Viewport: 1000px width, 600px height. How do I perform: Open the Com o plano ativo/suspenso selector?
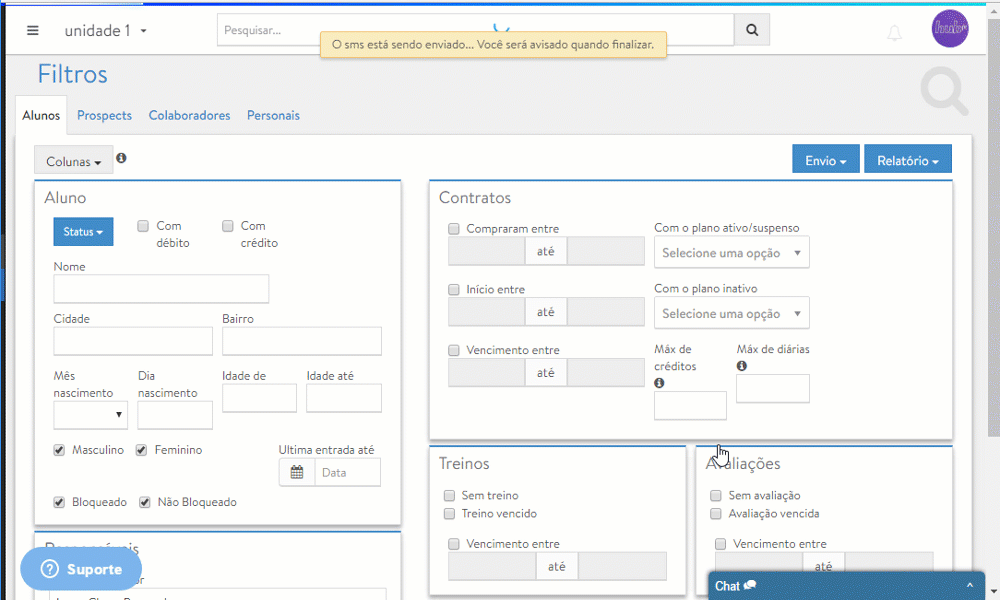(731, 253)
